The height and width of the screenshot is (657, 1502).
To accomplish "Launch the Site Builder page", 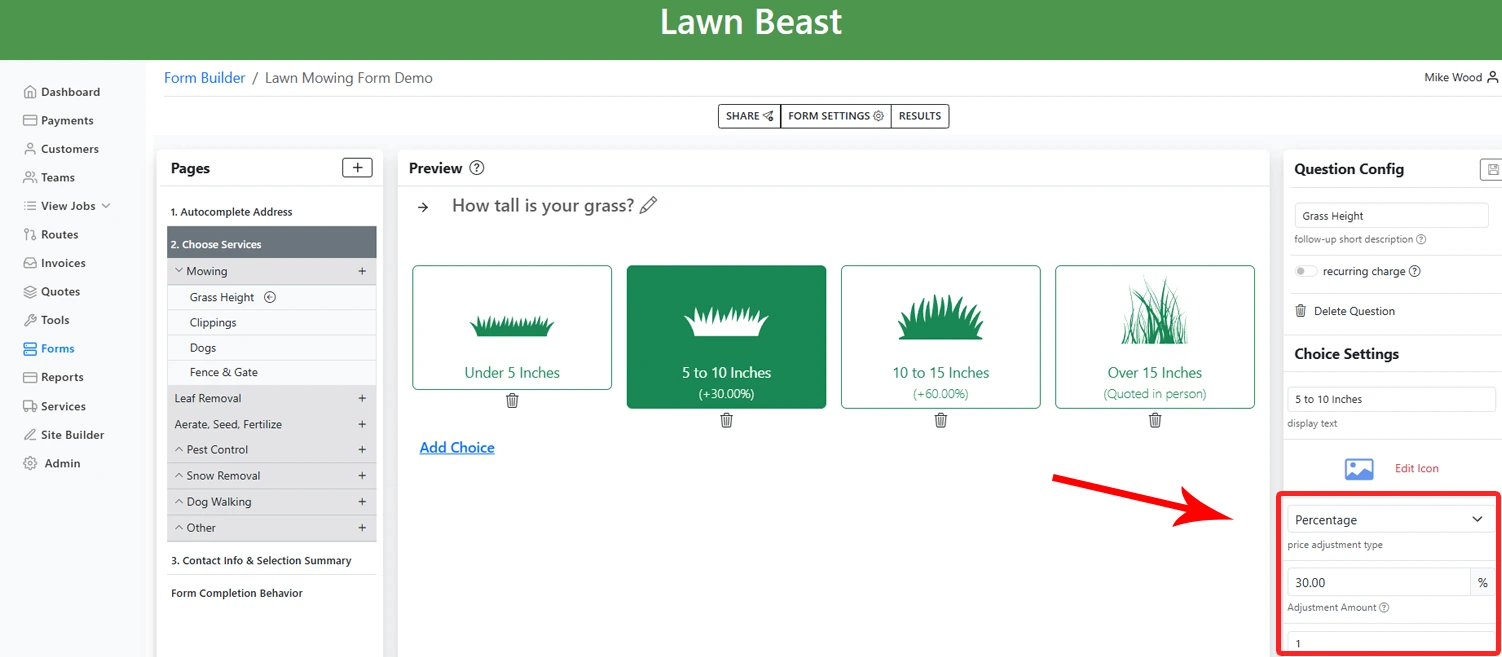I will 64,435.
